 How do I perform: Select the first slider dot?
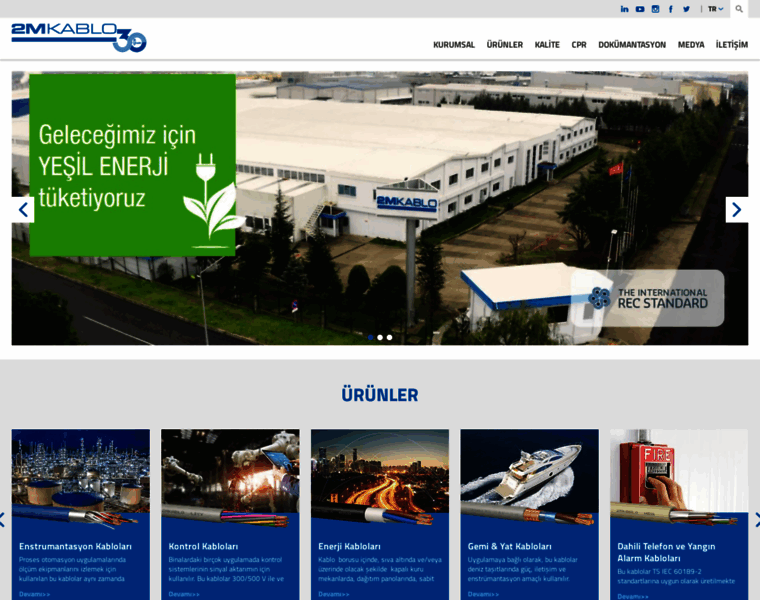[371, 337]
